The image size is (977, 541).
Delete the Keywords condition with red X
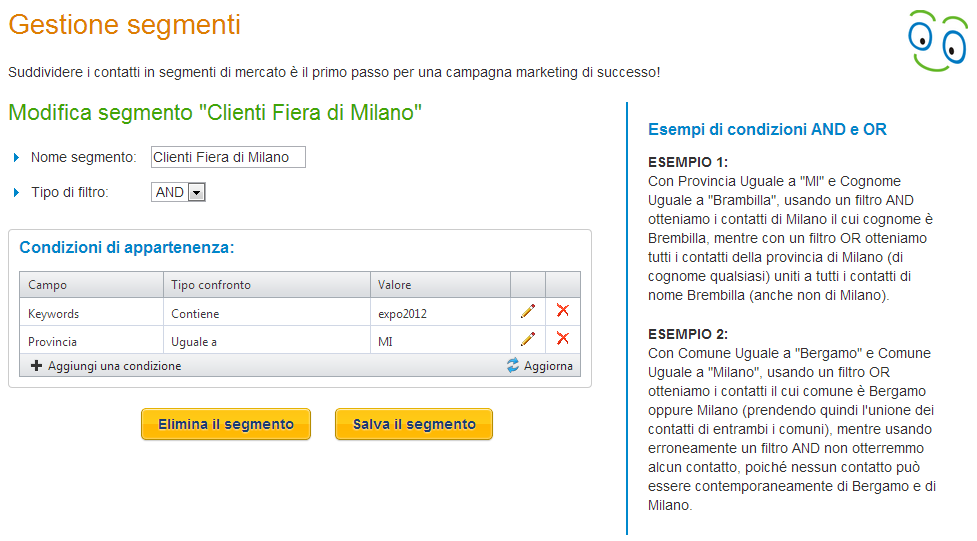click(x=562, y=312)
